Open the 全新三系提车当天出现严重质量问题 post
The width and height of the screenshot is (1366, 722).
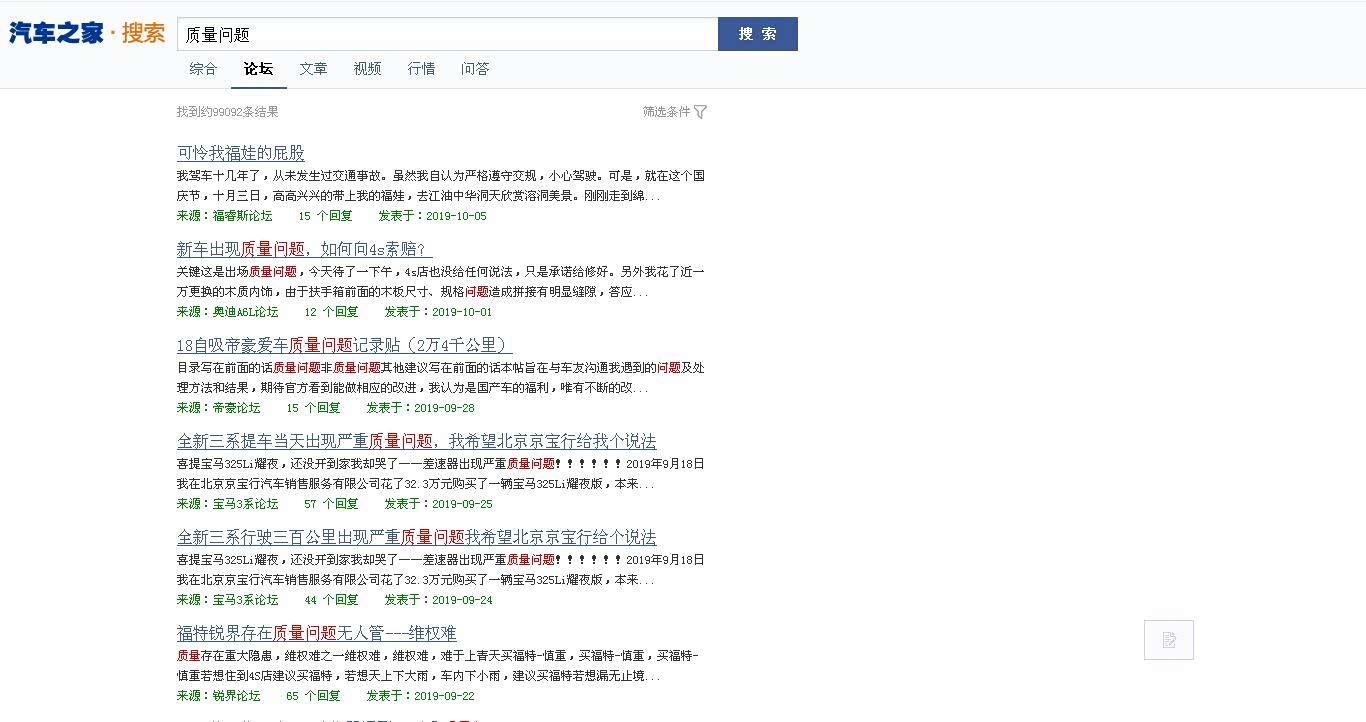coord(416,441)
